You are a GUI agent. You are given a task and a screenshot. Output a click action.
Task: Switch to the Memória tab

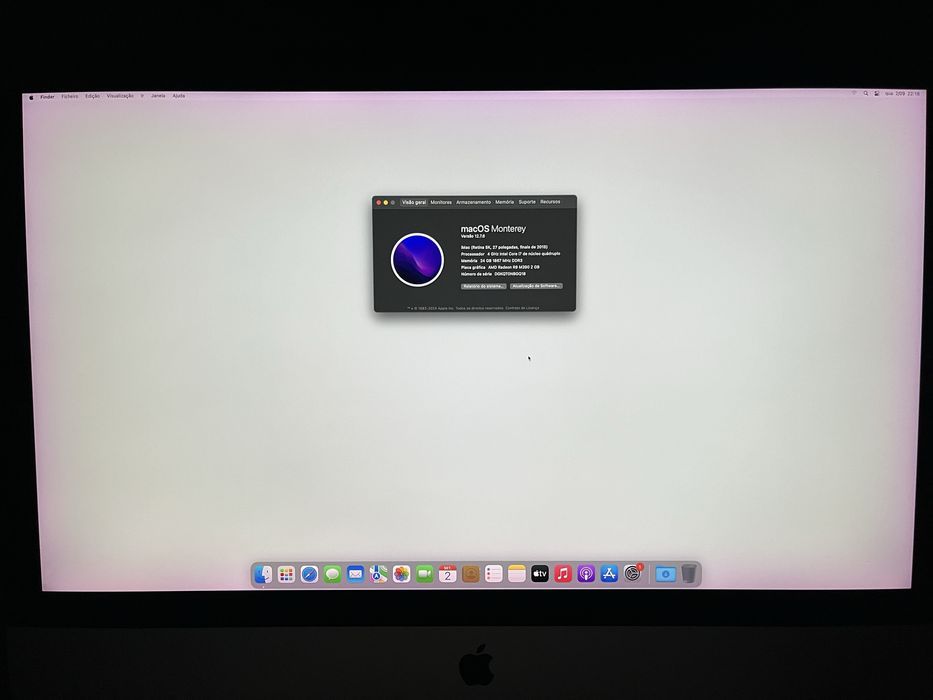point(505,202)
